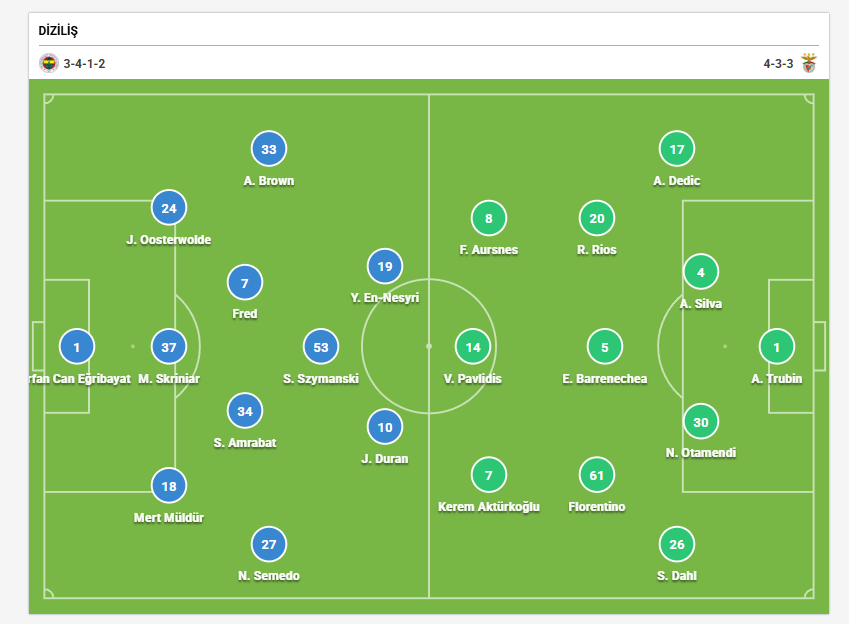Click goalkeeper Egribayat's blue number 1 marker
Viewport: 849px width, 624px height.
point(77,347)
